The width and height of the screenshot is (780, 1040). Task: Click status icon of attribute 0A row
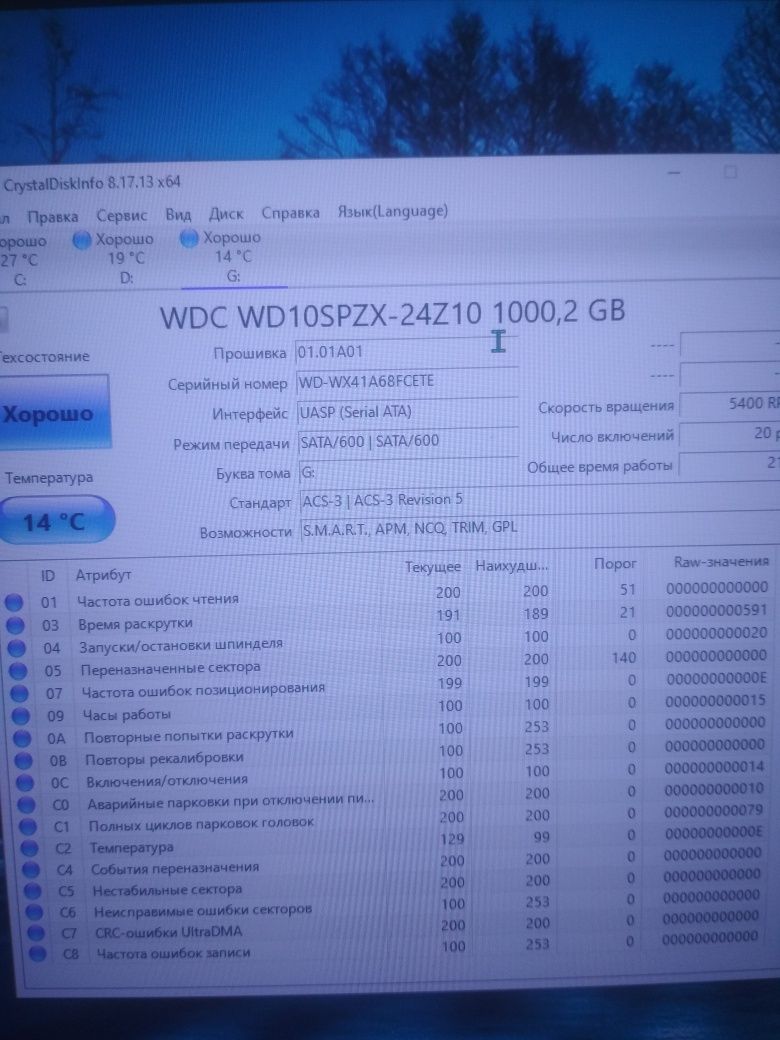[22, 738]
